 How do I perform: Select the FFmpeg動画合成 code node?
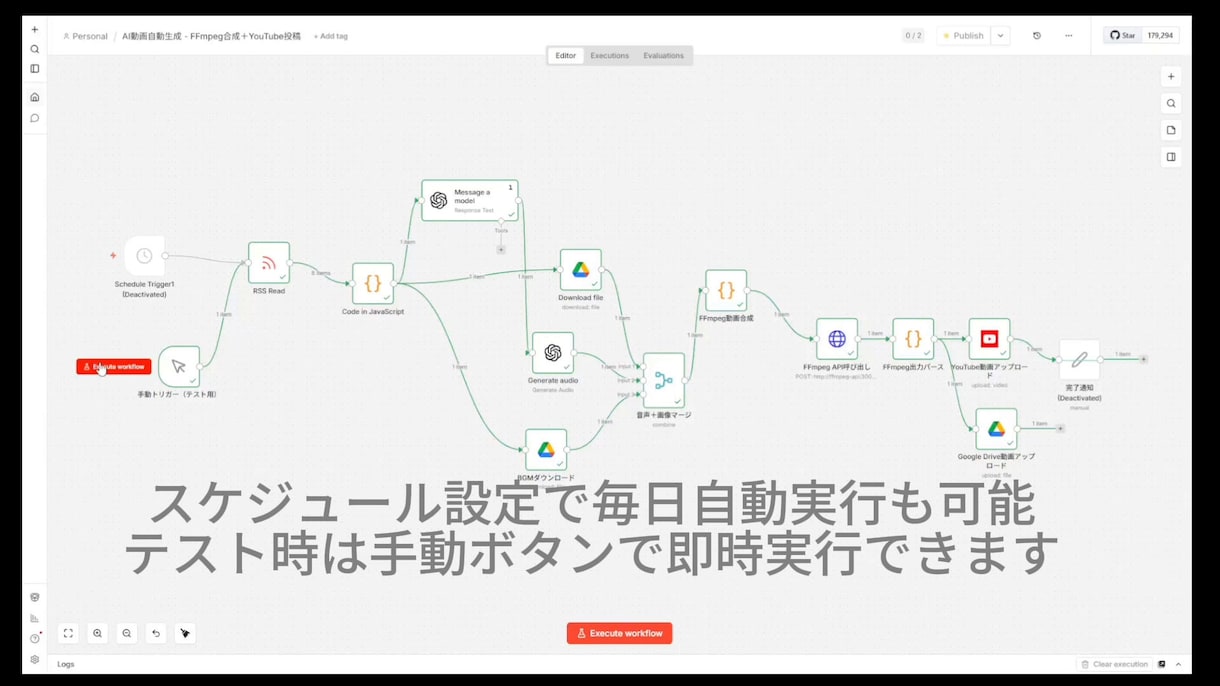[x=726, y=290]
